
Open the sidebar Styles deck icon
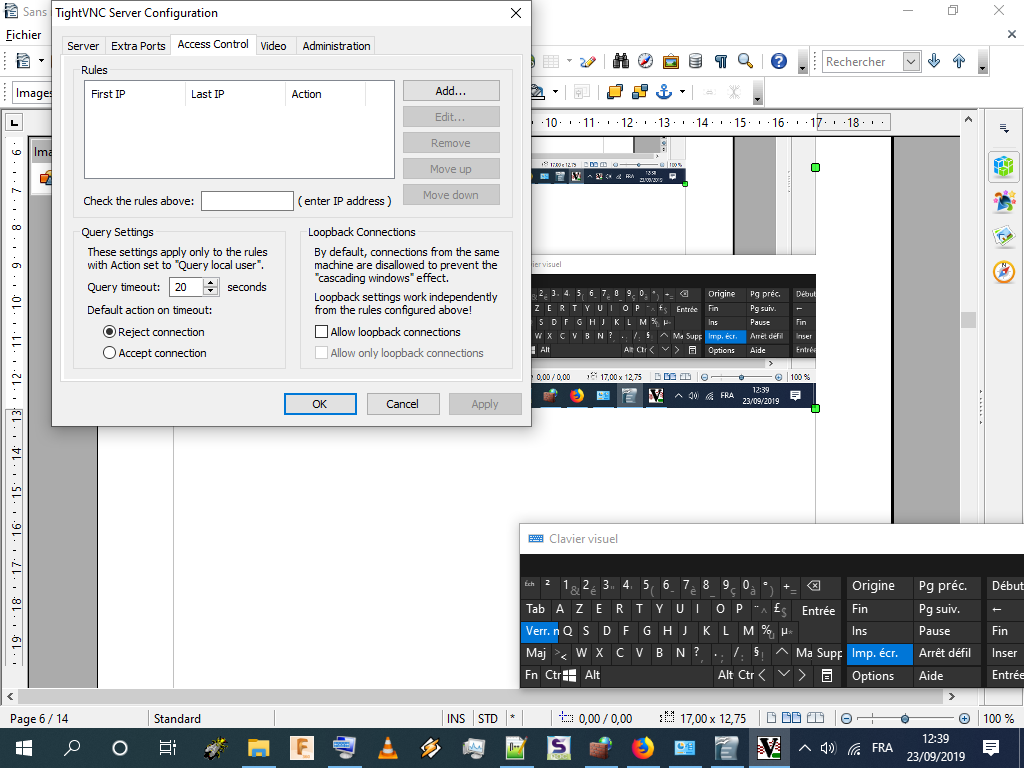coord(1004,201)
